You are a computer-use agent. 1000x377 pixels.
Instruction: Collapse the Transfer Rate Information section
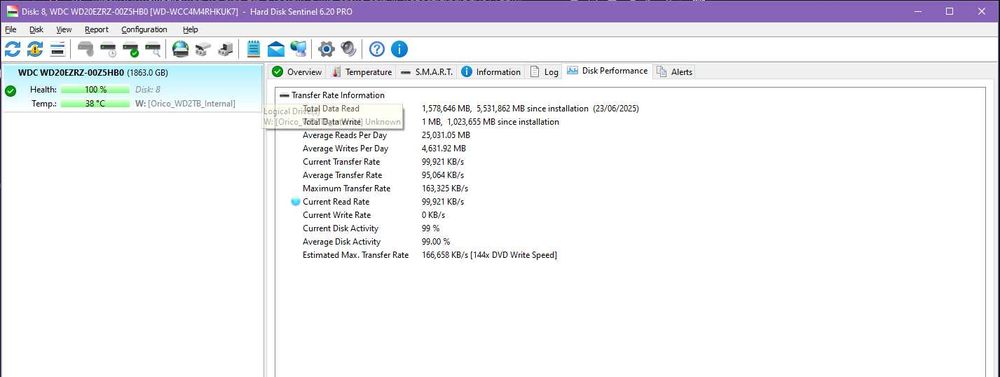coord(284,95)
